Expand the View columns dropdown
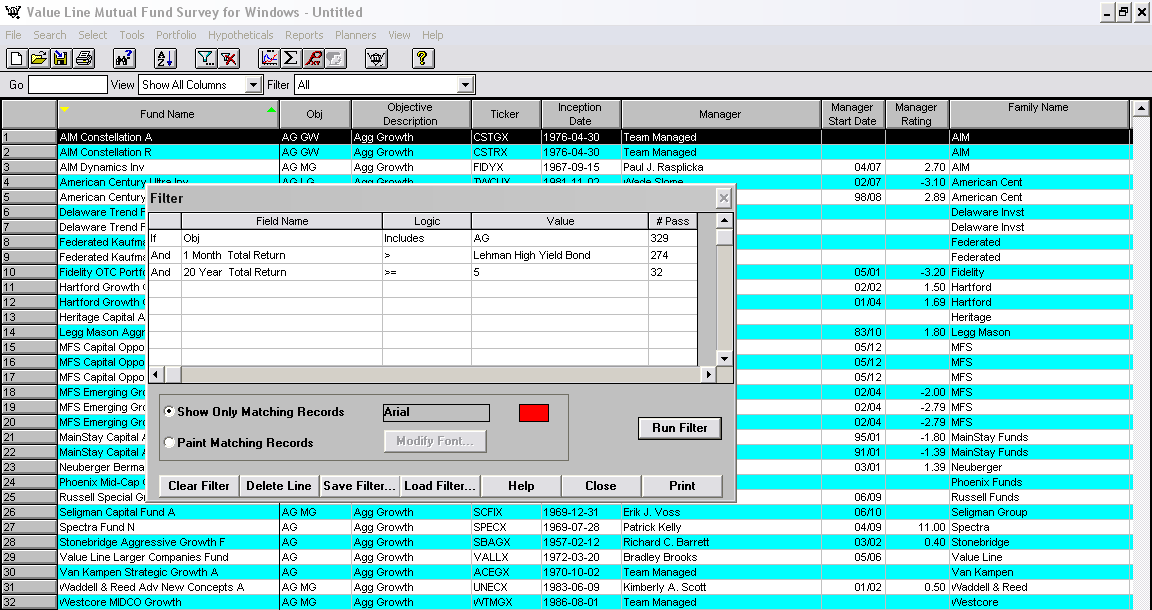This screenshot has height=610, width=1152. point(253,85)
